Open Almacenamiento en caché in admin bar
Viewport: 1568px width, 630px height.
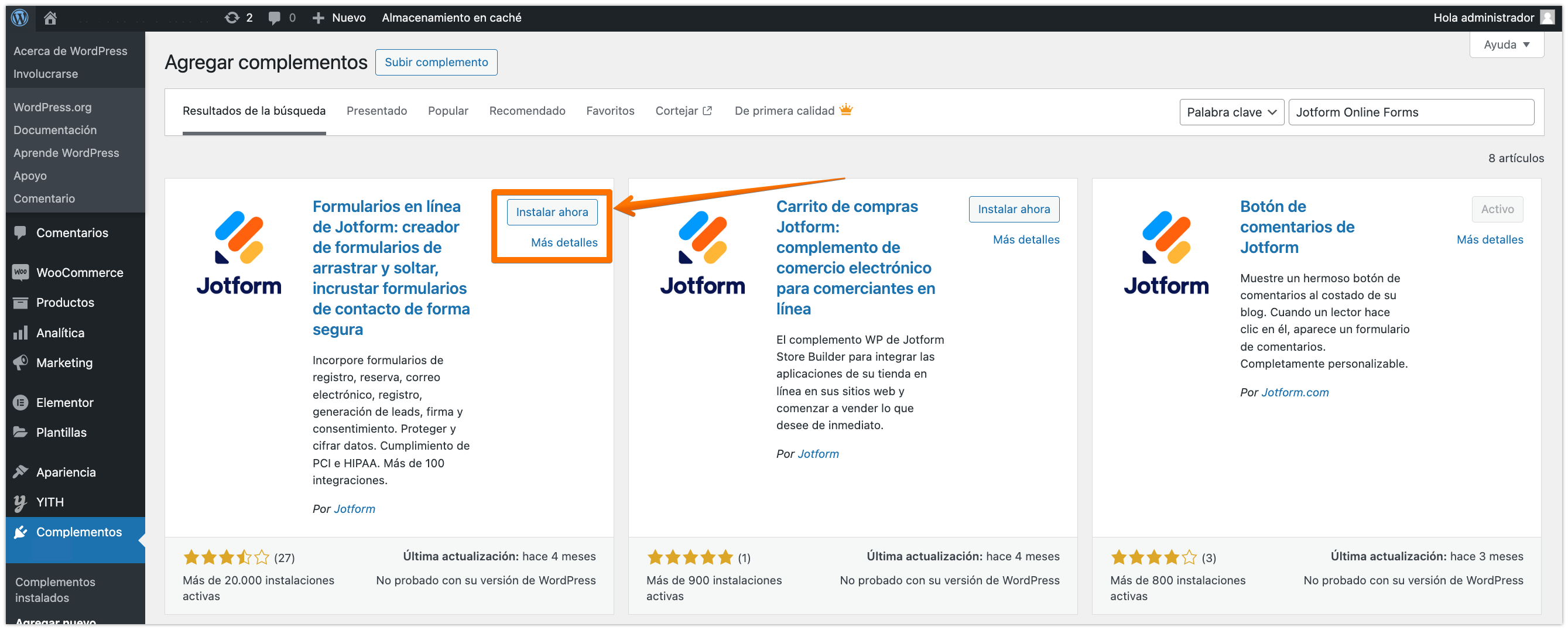click(x=451, y=18)
